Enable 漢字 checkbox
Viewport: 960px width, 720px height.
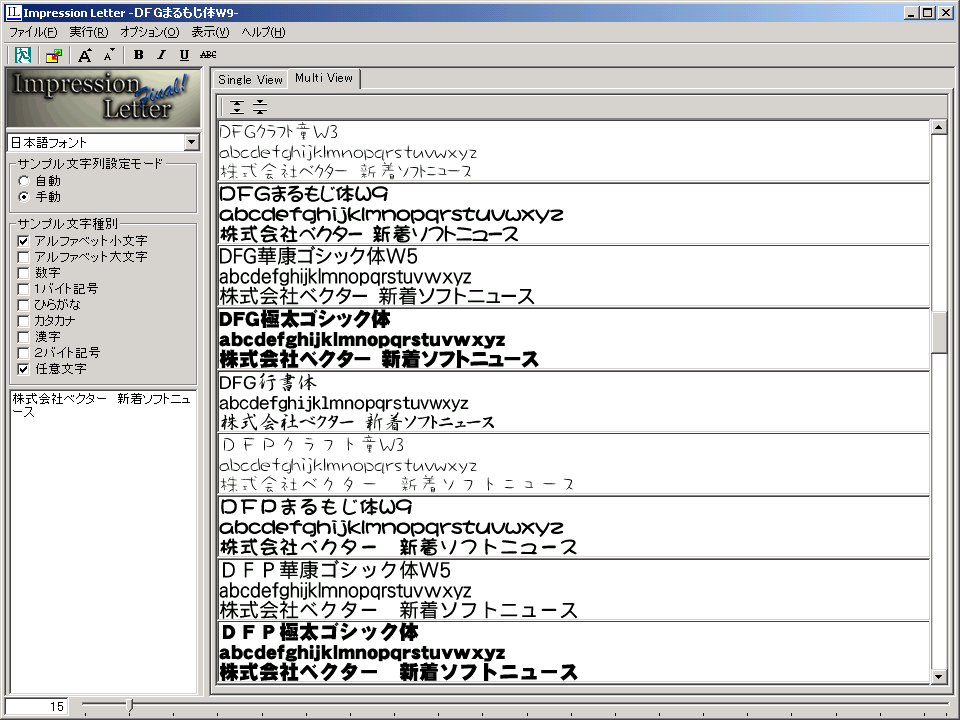point(23,337)
